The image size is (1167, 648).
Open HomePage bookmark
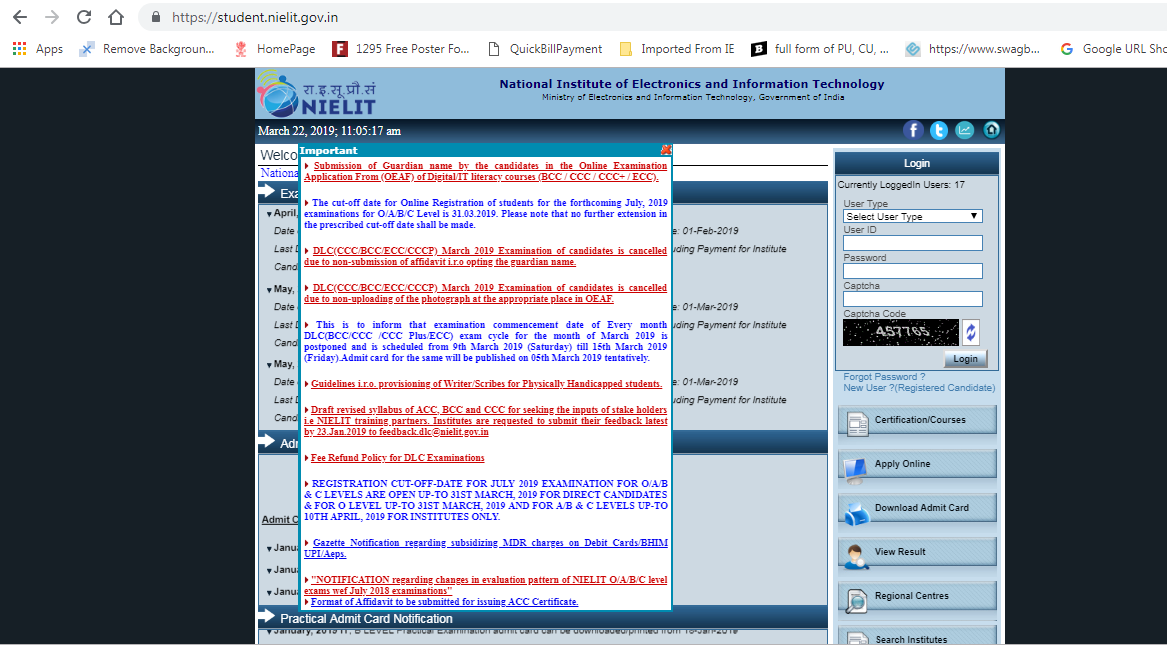point(275,49)
